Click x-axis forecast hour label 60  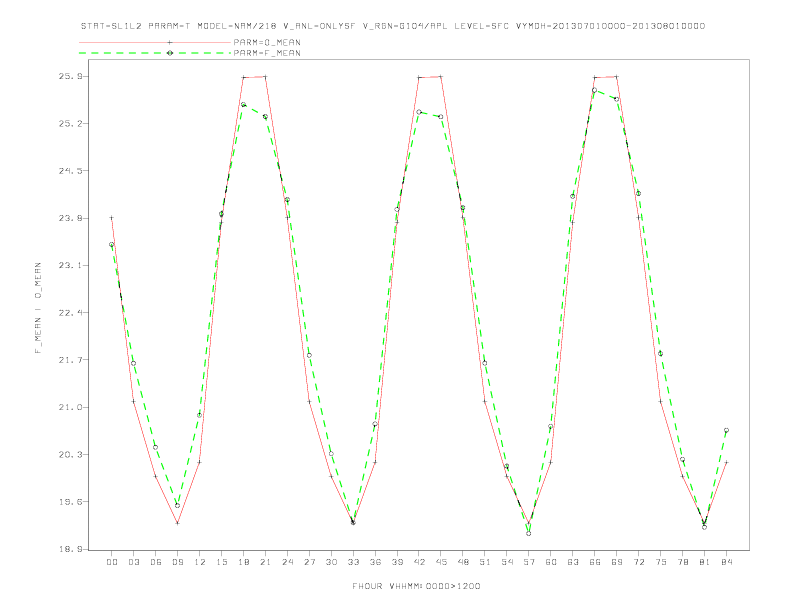click(x=551, y=562)
